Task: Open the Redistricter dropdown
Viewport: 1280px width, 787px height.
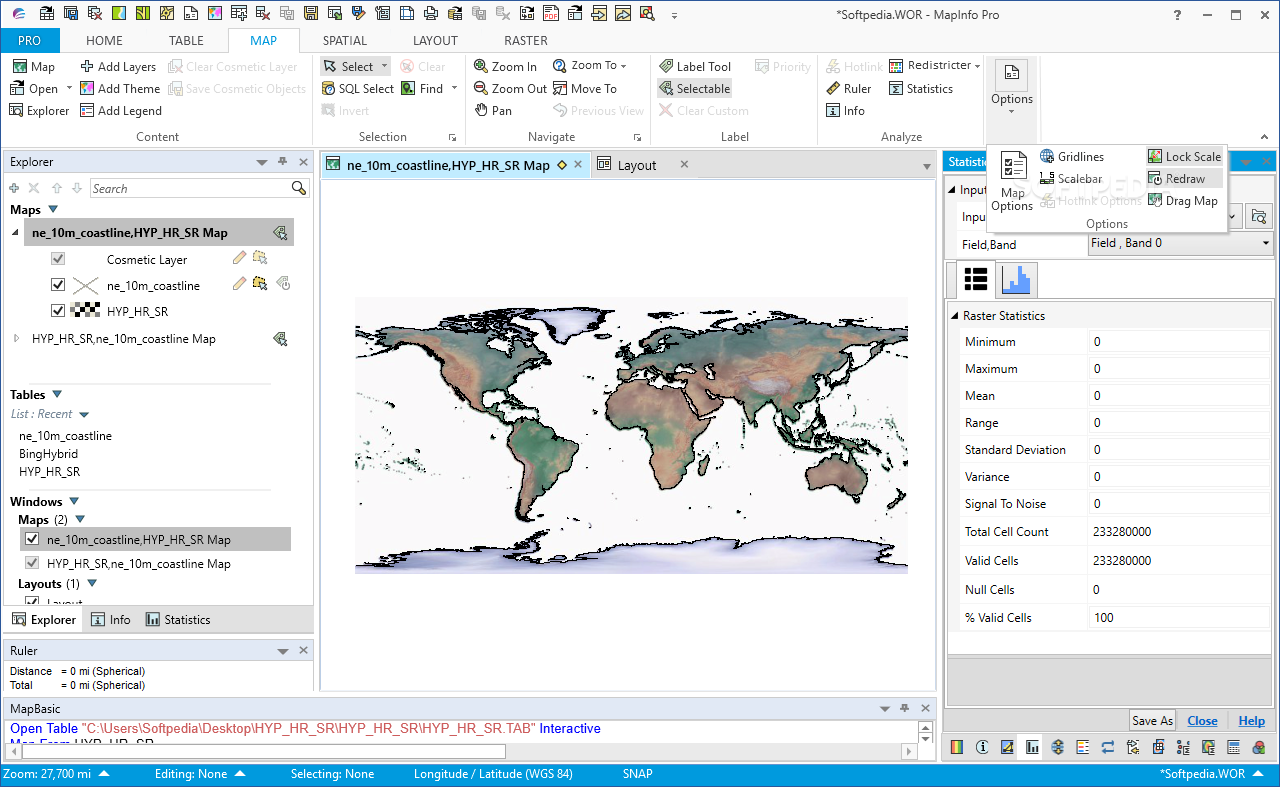Action: [935, 66]
